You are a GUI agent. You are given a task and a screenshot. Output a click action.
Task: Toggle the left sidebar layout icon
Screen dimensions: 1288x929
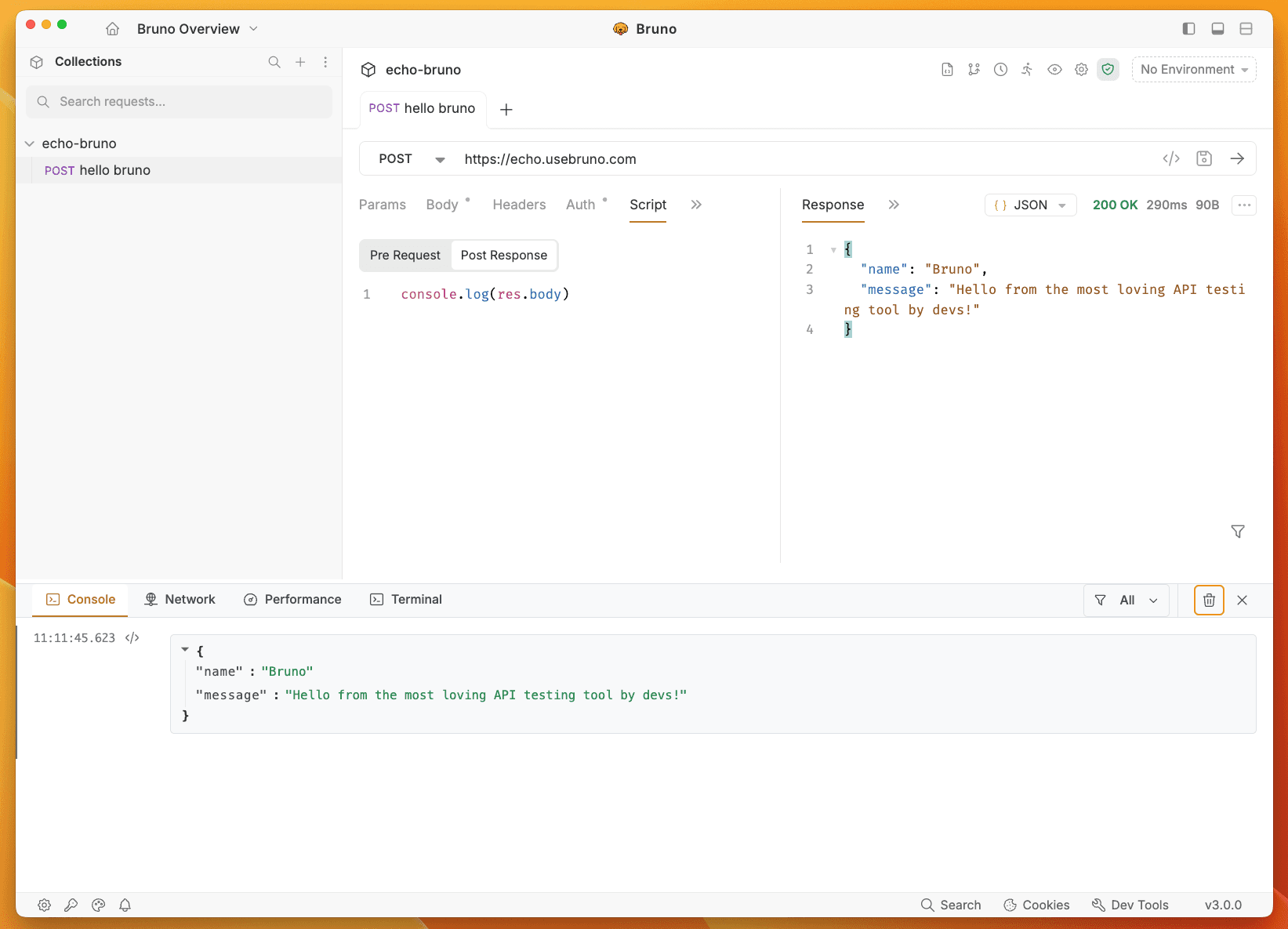1188,29
